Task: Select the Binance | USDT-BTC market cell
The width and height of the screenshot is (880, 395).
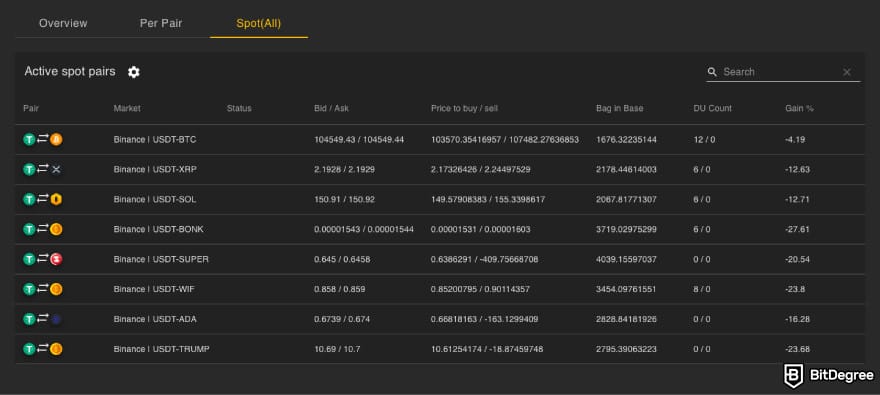Action: (x=155, y=140)
